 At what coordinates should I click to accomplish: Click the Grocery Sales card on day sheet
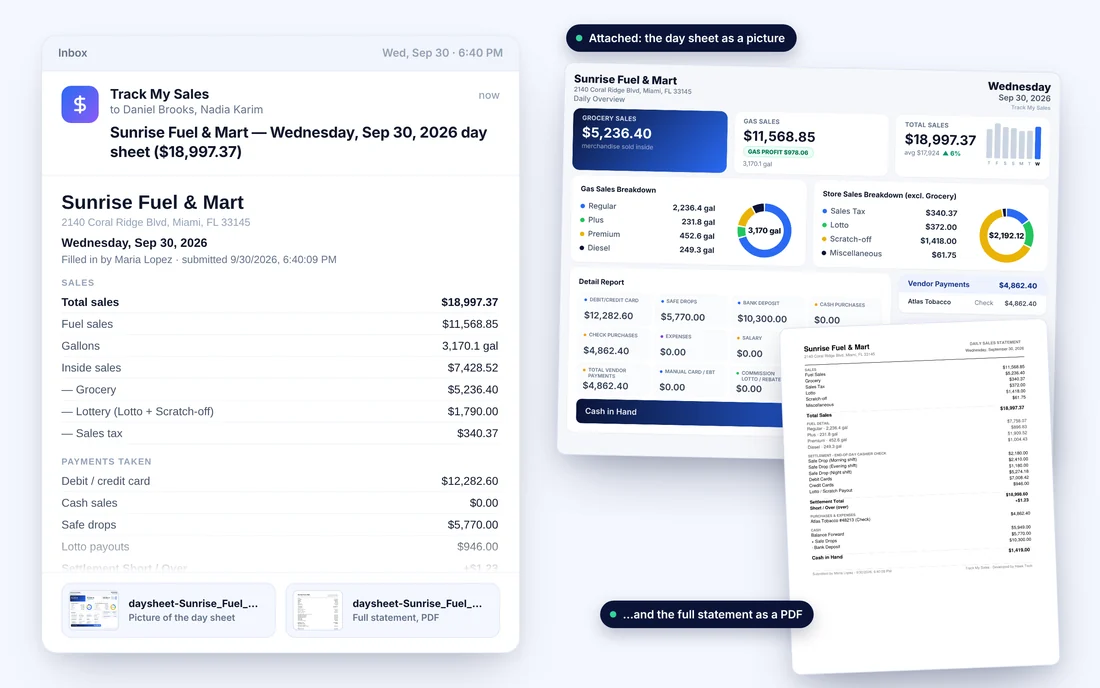coord(650,140)
